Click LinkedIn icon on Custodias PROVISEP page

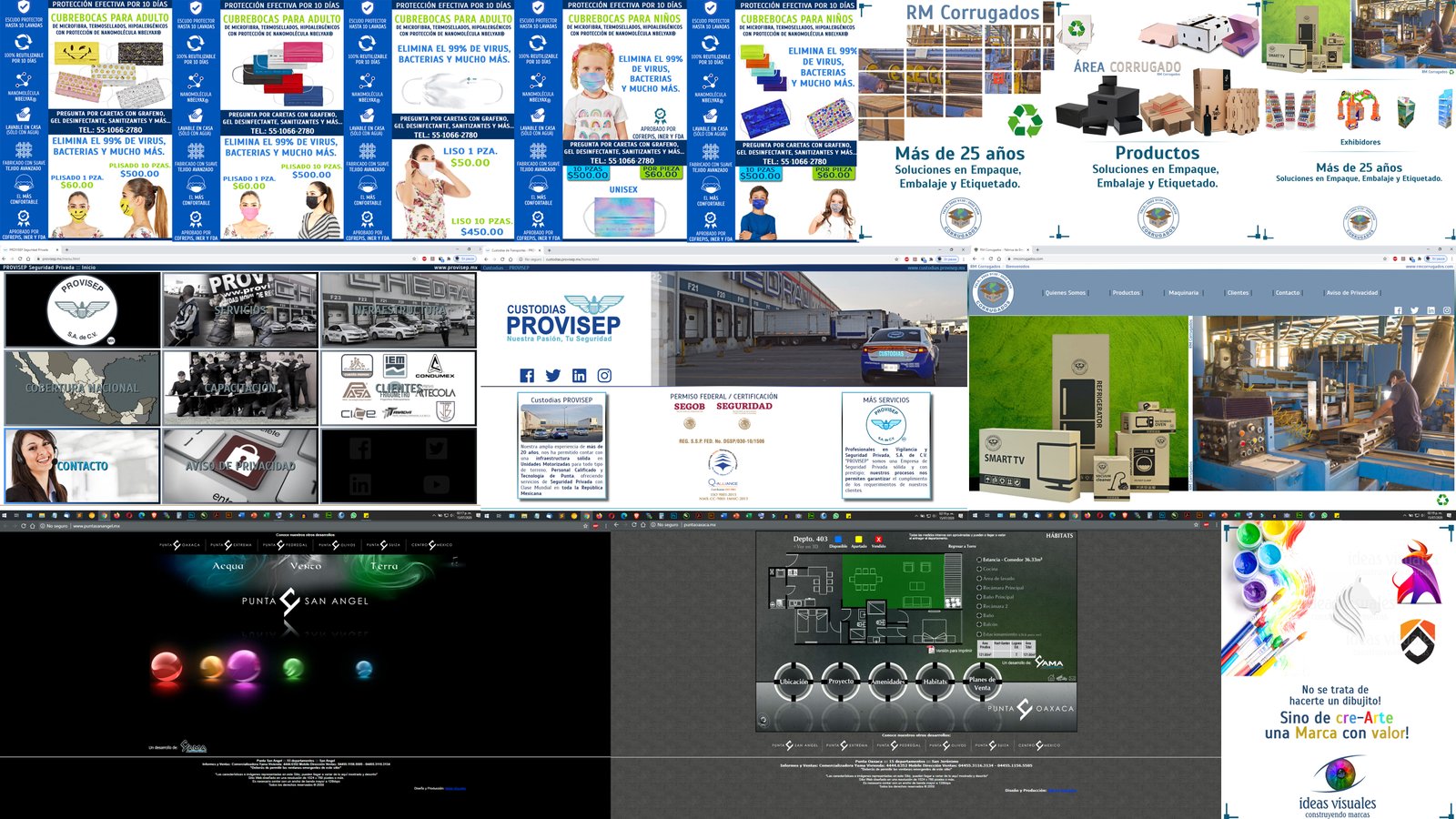tap(579, 376)
